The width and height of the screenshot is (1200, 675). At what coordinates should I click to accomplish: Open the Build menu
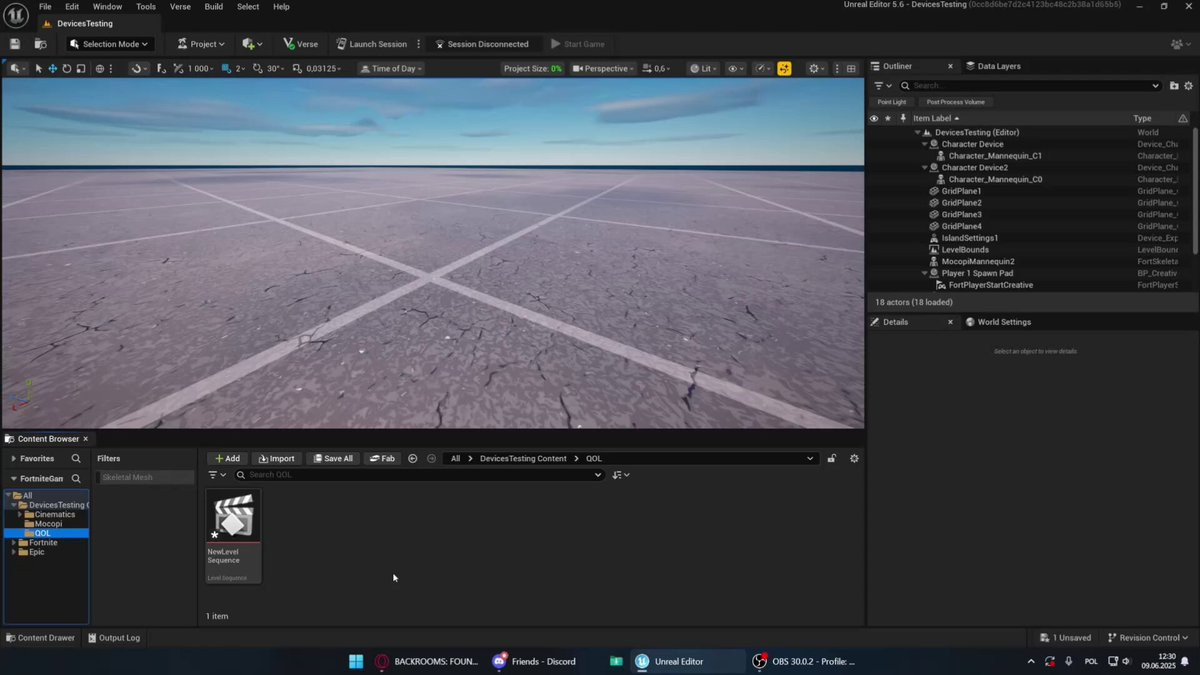[x=214, y=7]
